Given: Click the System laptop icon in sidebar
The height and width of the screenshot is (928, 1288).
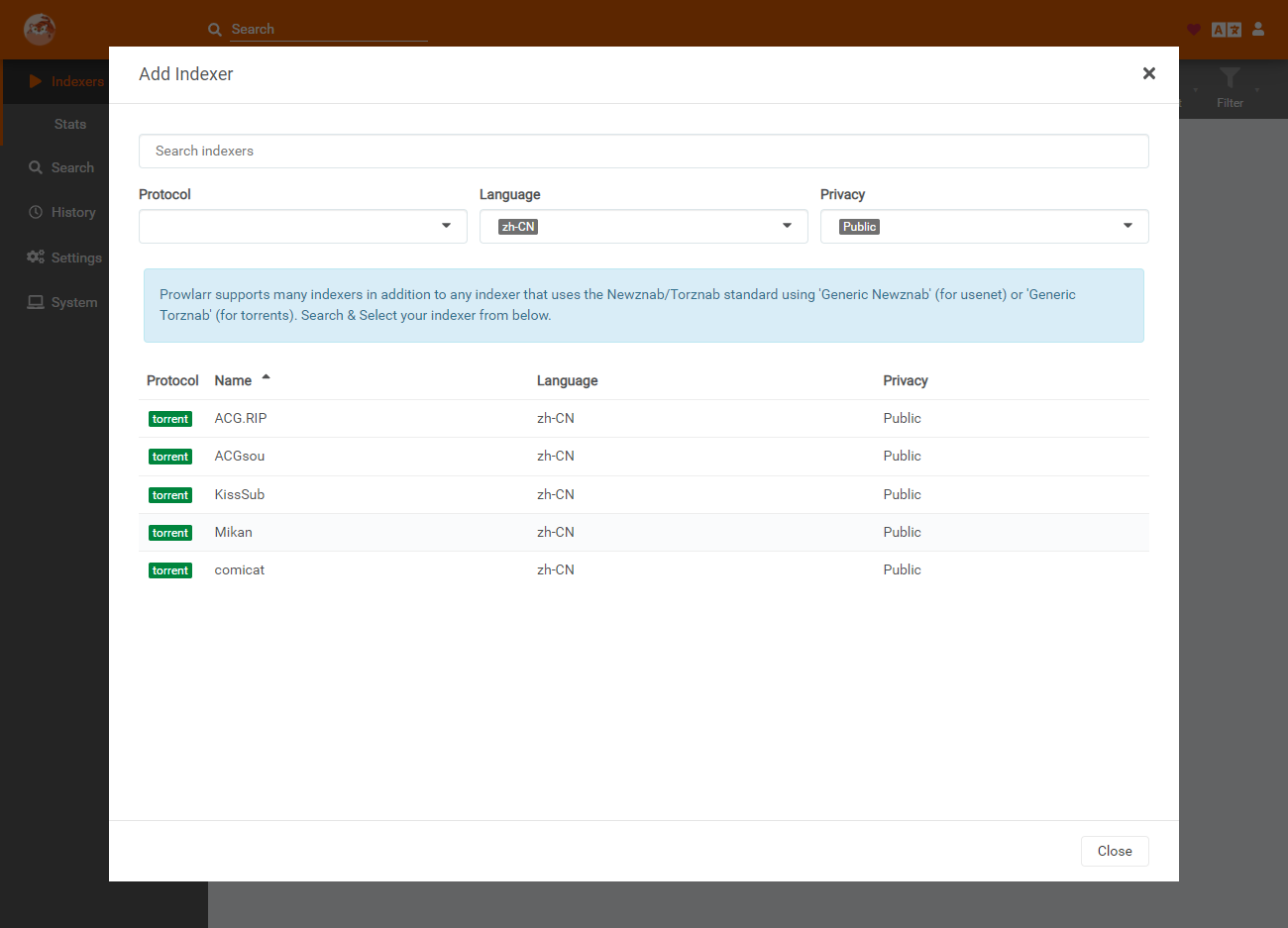Looking at the screenshot, I should coord(36,302).
